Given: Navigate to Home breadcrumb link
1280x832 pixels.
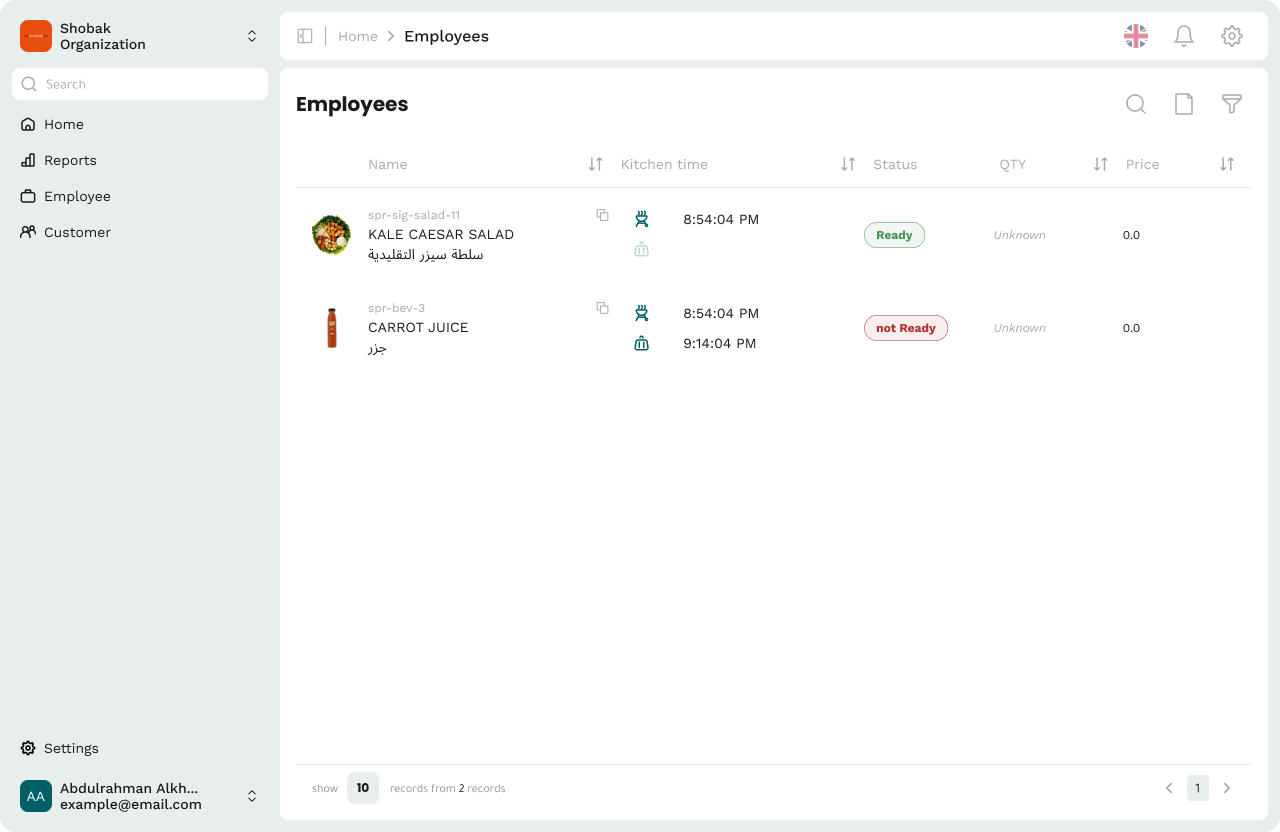Looking at the screenshot, I should pyautogui.click(x=358, y=36).
